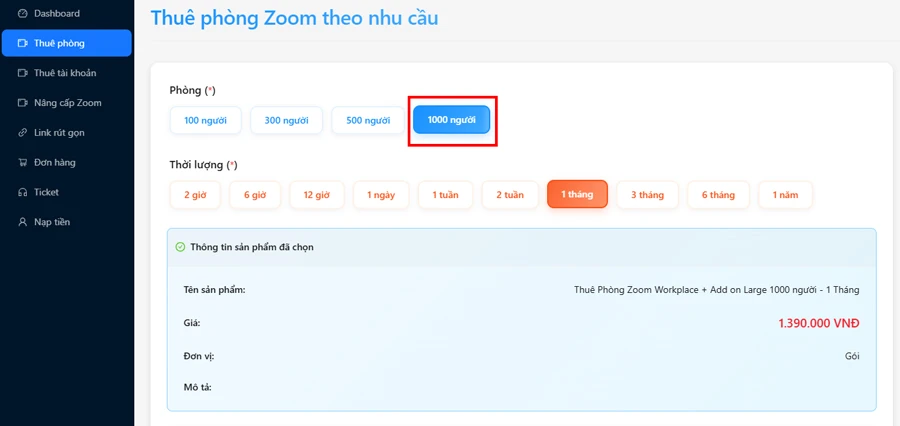Click the Link rút gọn chain icon

point(22,133)
